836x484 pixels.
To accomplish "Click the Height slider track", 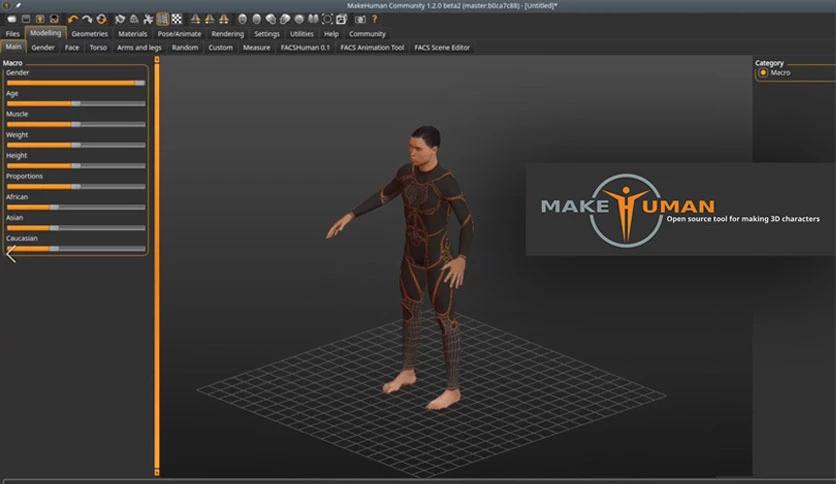I will (x=76, y=166).
